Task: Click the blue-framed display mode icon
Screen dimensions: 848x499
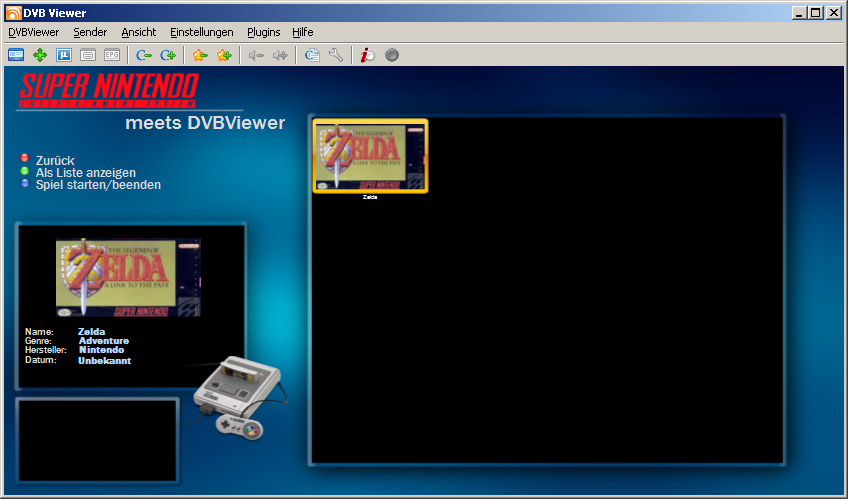Action: (64, 55)
